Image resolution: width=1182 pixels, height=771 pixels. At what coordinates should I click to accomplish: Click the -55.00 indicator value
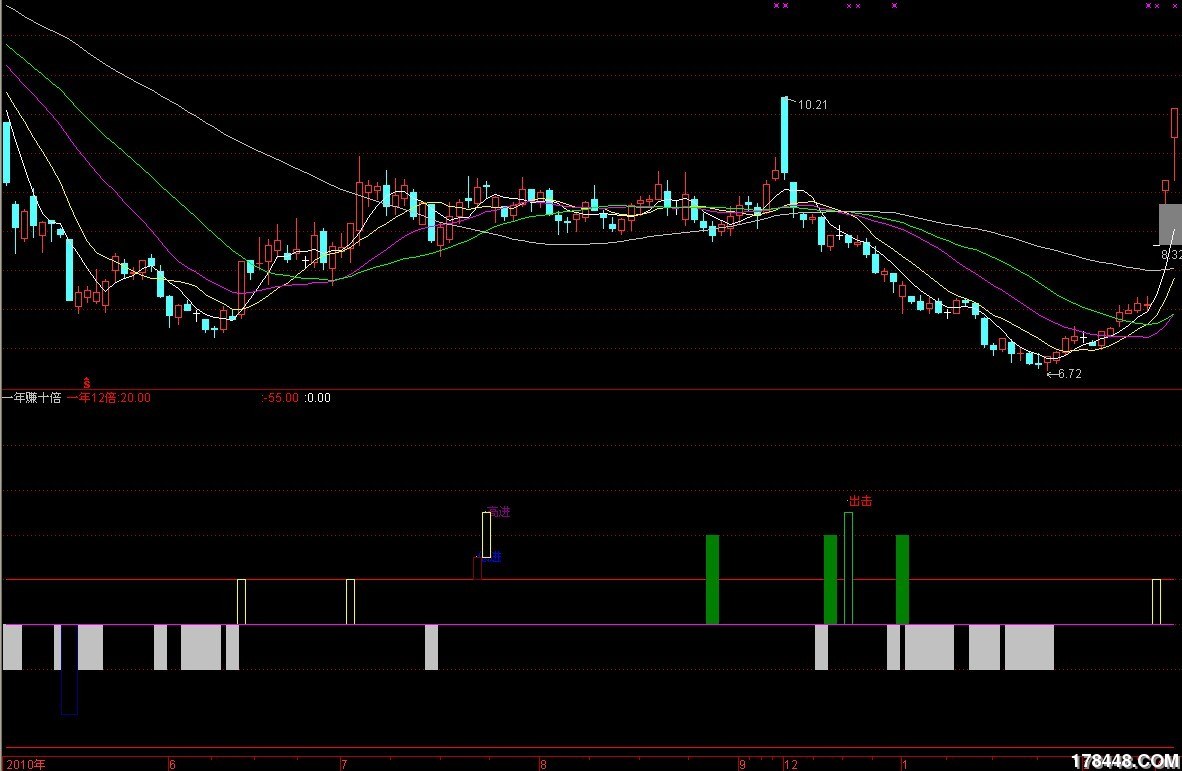[281, 398]
